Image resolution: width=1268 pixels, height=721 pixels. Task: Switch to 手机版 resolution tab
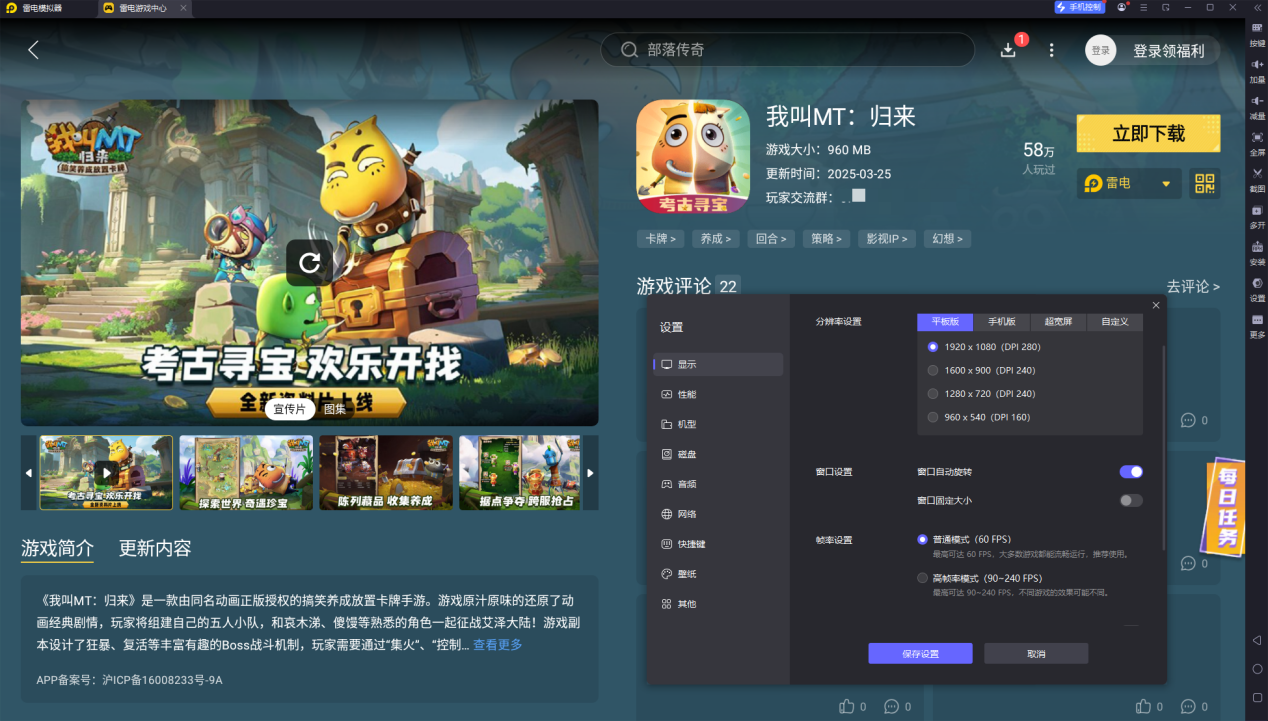(1002, 322)
